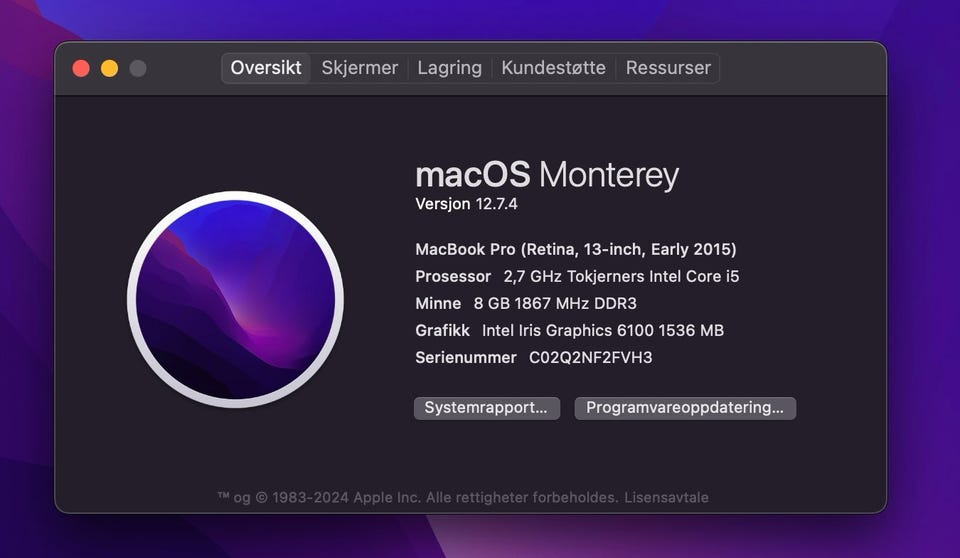Image resolution: width=960 pixels, height=558 pixels.
Task: Click the Systemrapport... button
Action: [487, 408]
